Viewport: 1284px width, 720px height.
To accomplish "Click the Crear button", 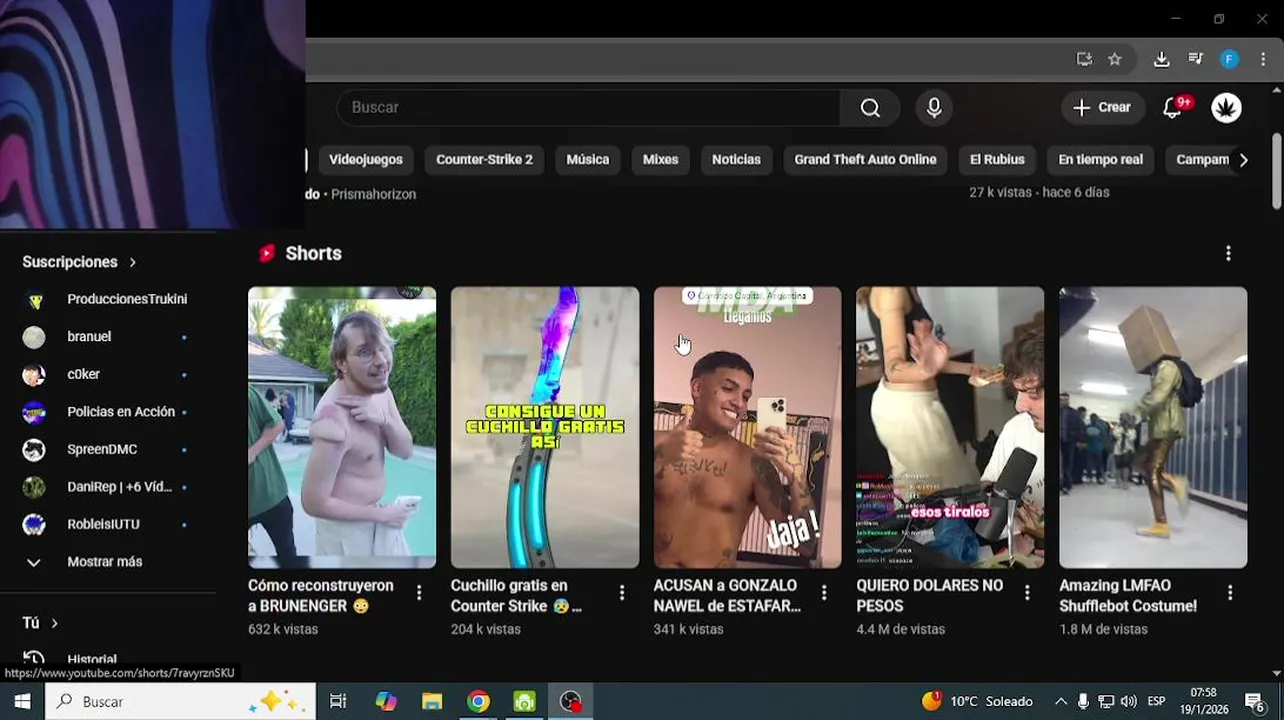I will (1102, 108).
